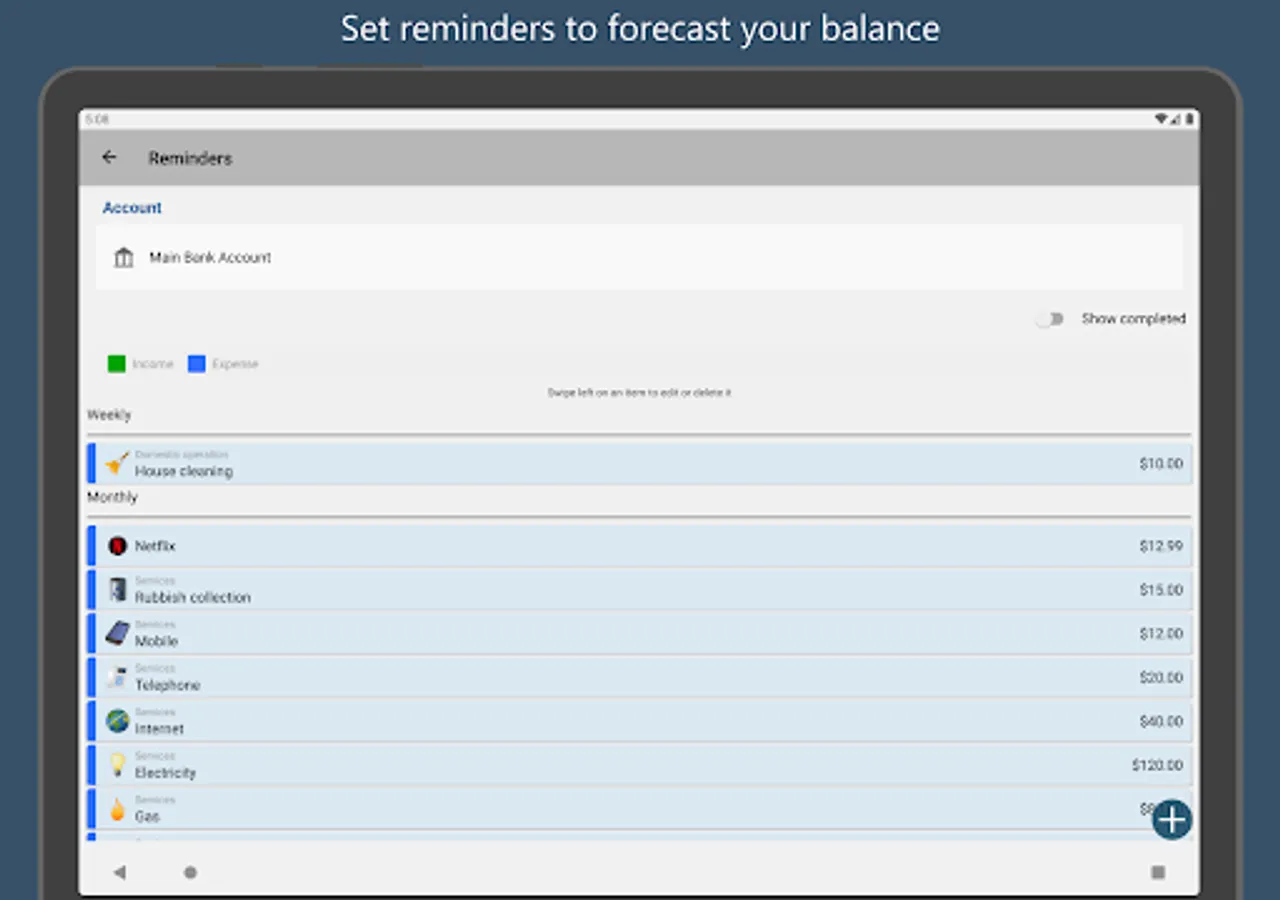Click the Internet globe icon
Image resolution: width=1280 pixels, height=900 pixels.
(117, 721)
